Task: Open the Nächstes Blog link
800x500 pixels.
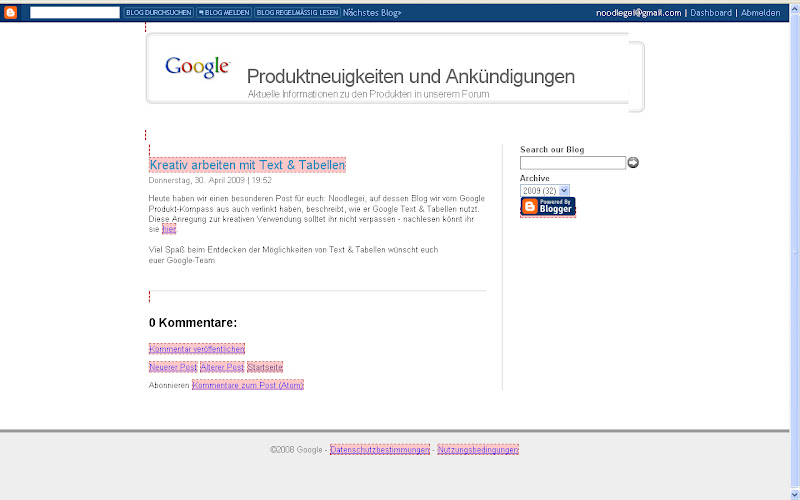Action: pos(372,13)
